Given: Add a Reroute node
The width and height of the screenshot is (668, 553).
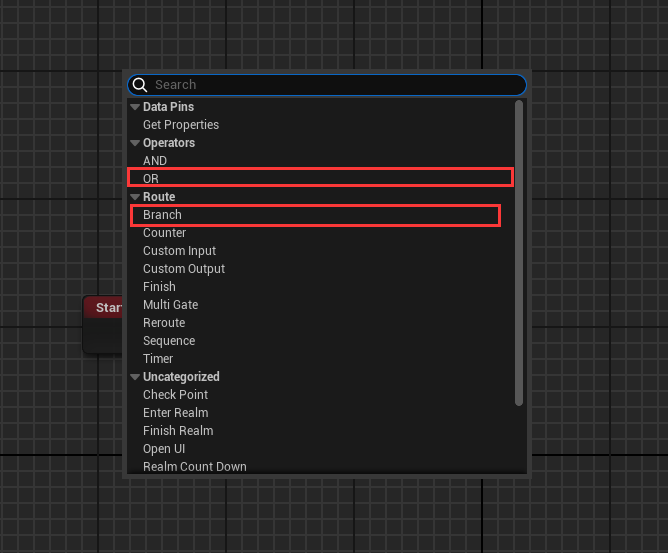Looking at the screenshot, I should click(164, 323).
